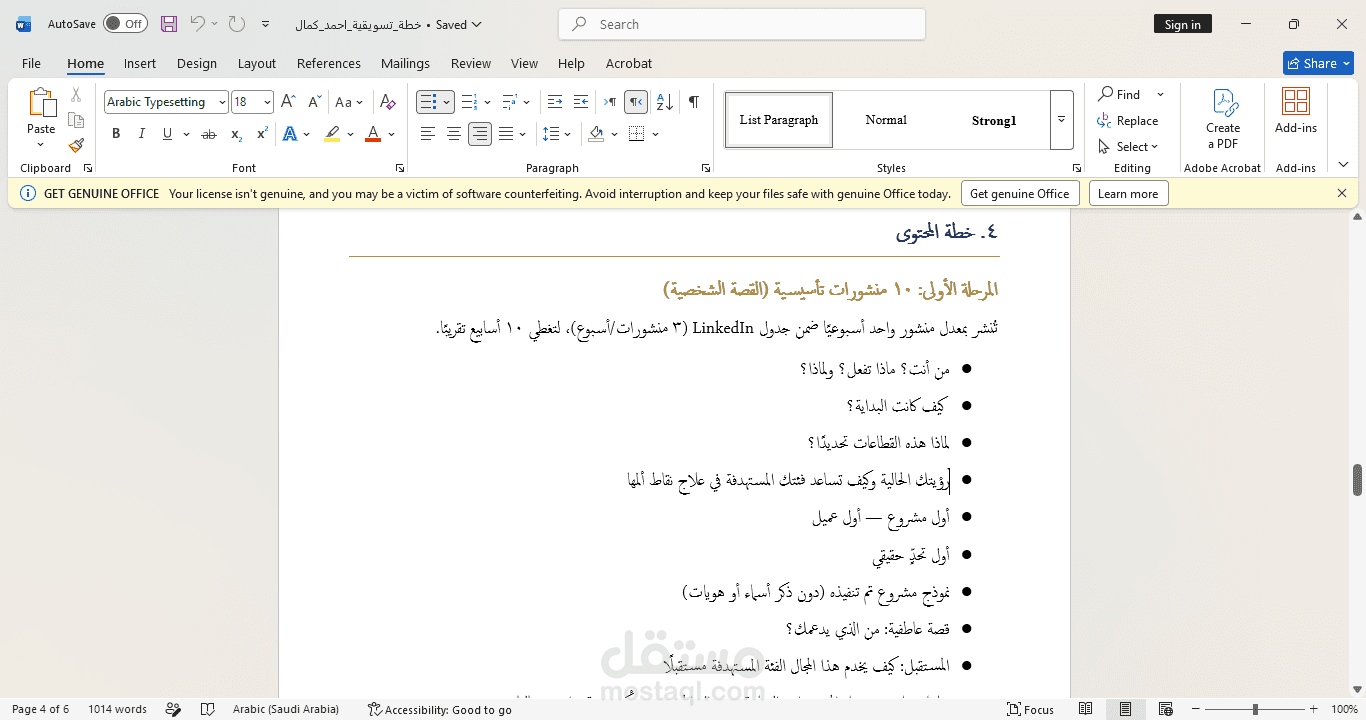Toggle Bold formatting
Viewport: 1366px width, 720px height.
pyautogui.click(x=116, y=134)
